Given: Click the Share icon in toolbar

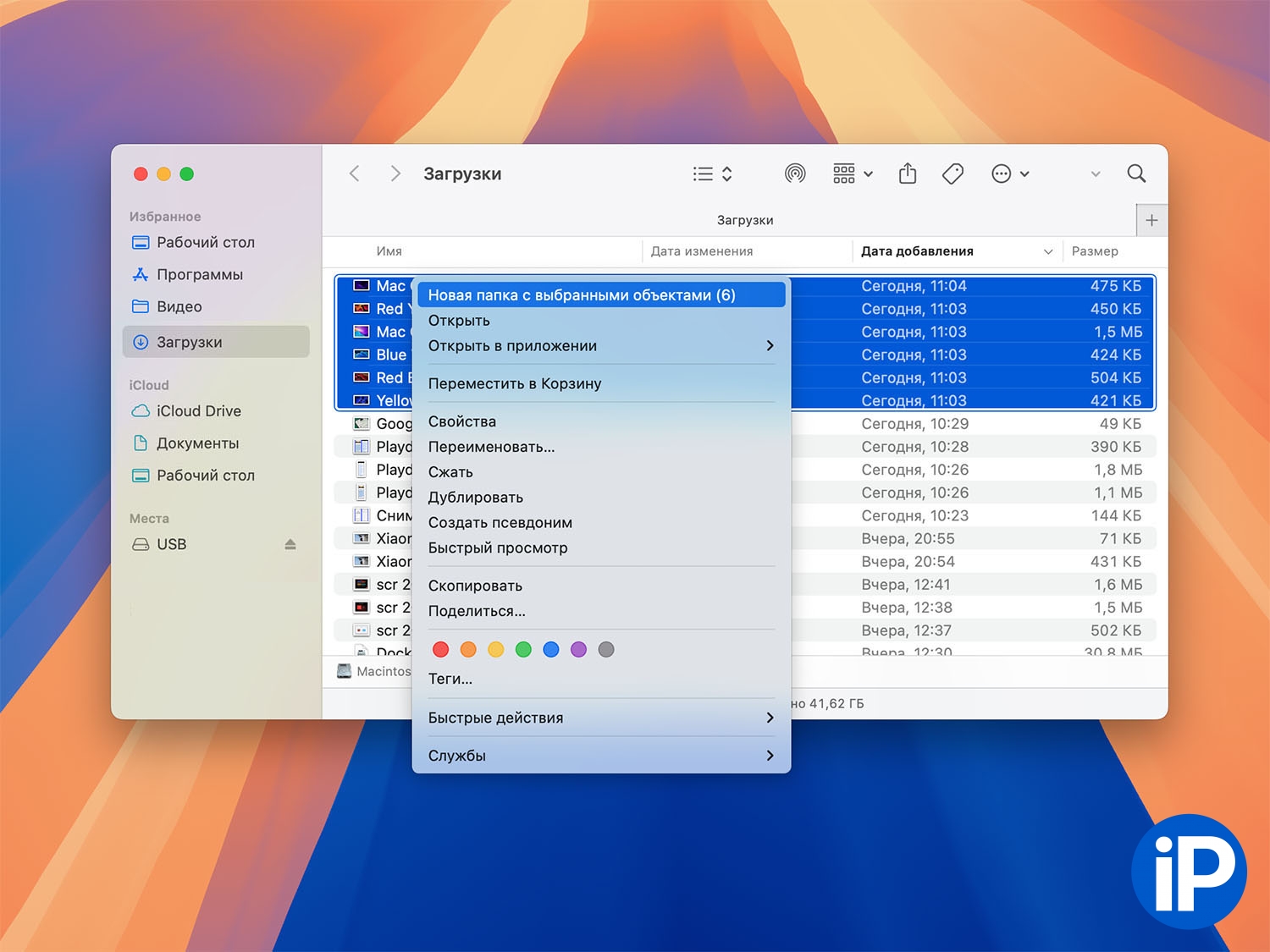Looking at the screenshot, I should (908, 173).
